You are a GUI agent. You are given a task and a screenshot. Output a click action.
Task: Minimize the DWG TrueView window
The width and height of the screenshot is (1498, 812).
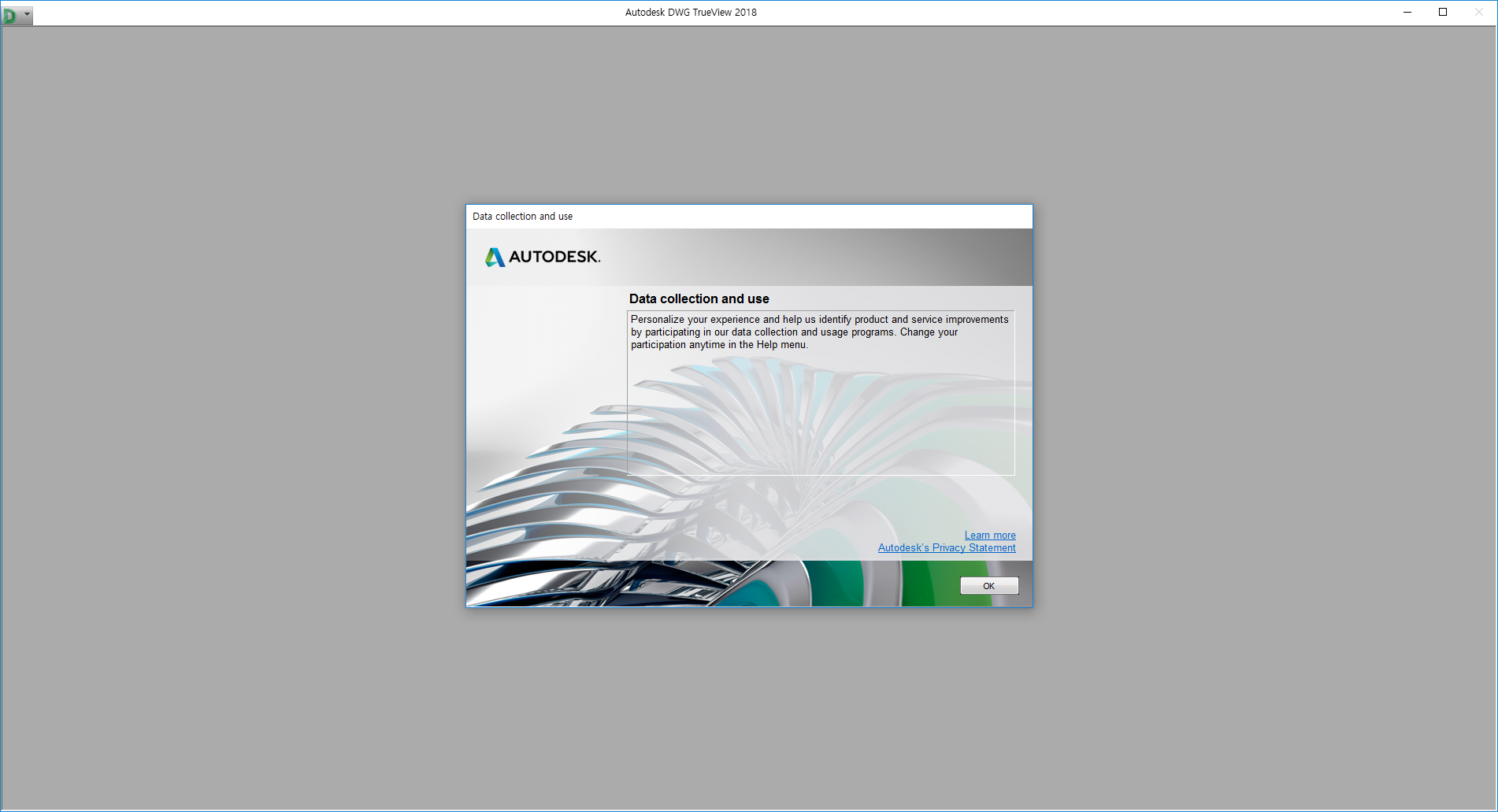1407,12
